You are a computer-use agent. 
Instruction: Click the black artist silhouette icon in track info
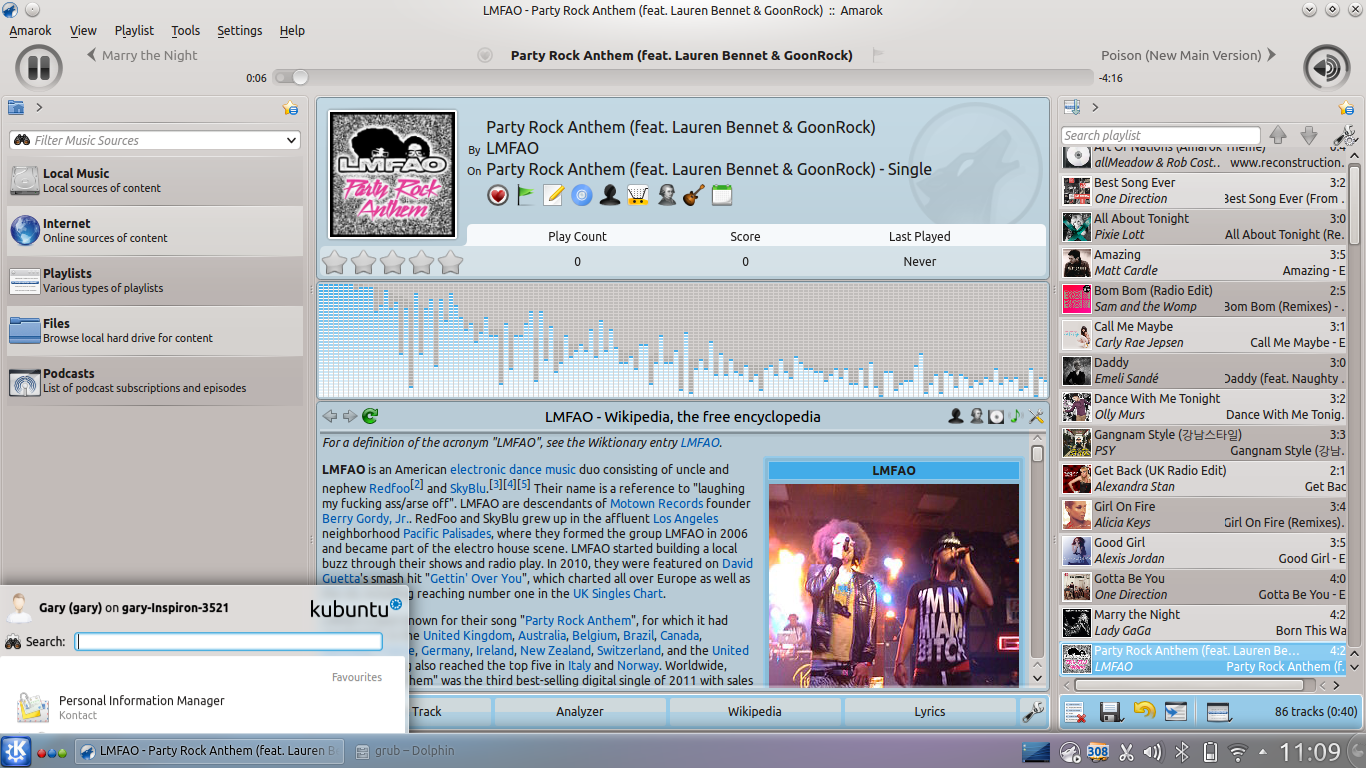pos(610,196)
